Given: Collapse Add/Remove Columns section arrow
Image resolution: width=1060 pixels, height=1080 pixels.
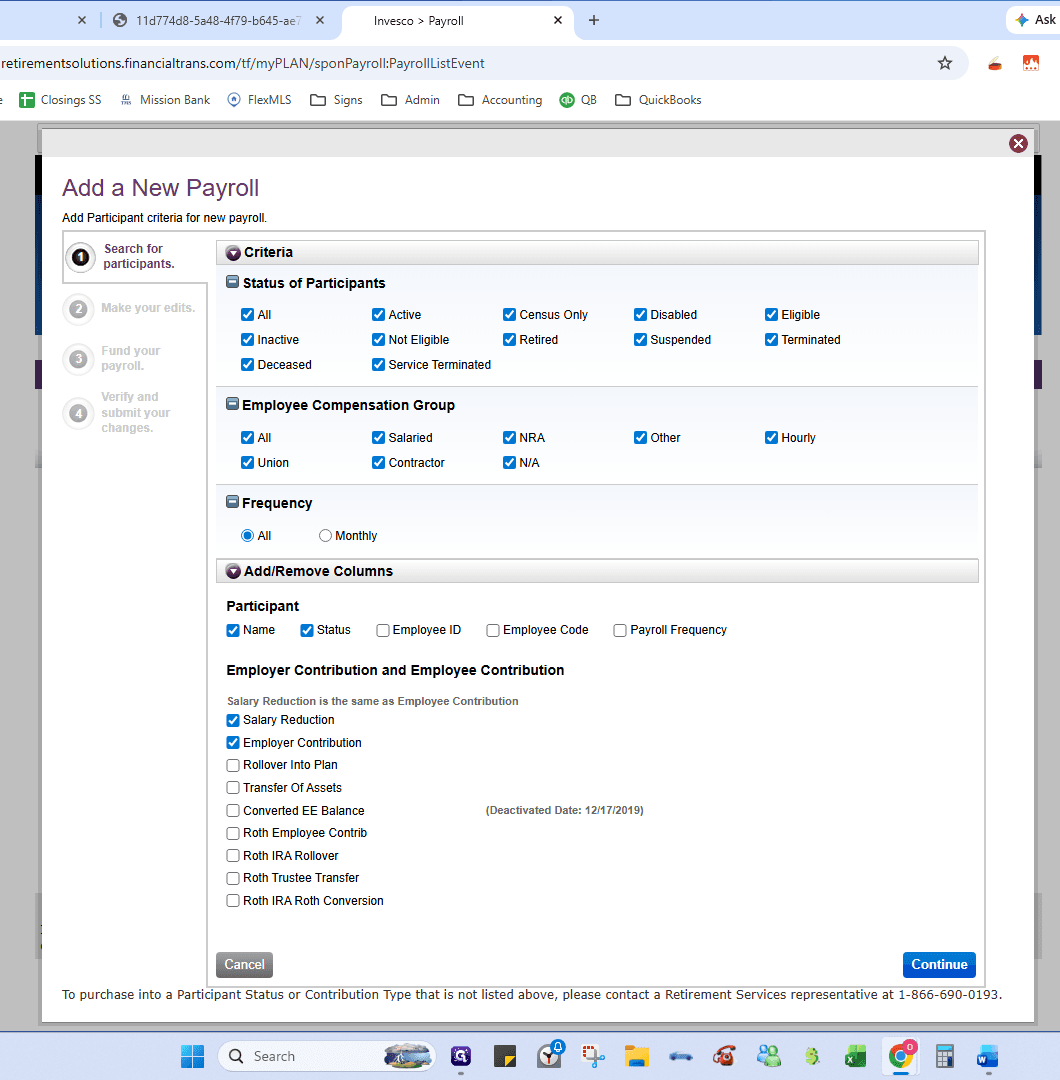Looking at the screenshot, I should point(233,572).
